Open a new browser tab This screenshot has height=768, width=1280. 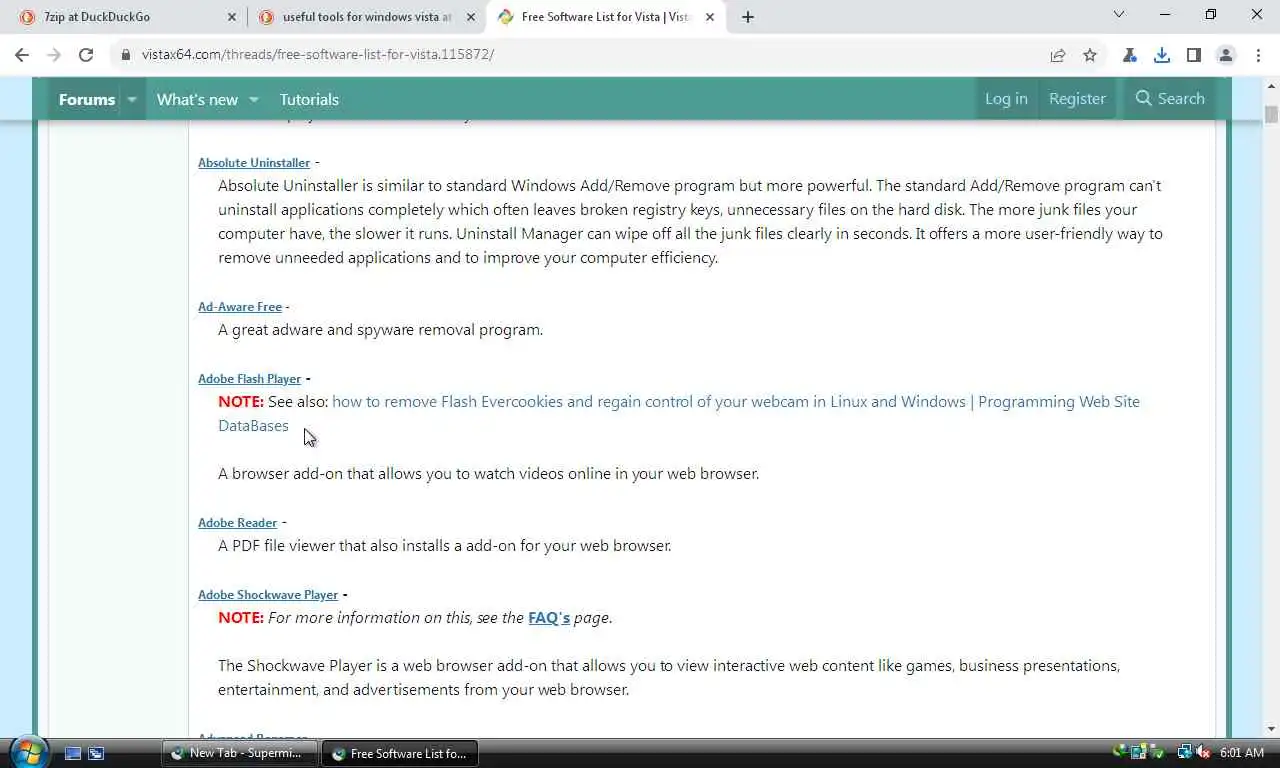[748, 17]
